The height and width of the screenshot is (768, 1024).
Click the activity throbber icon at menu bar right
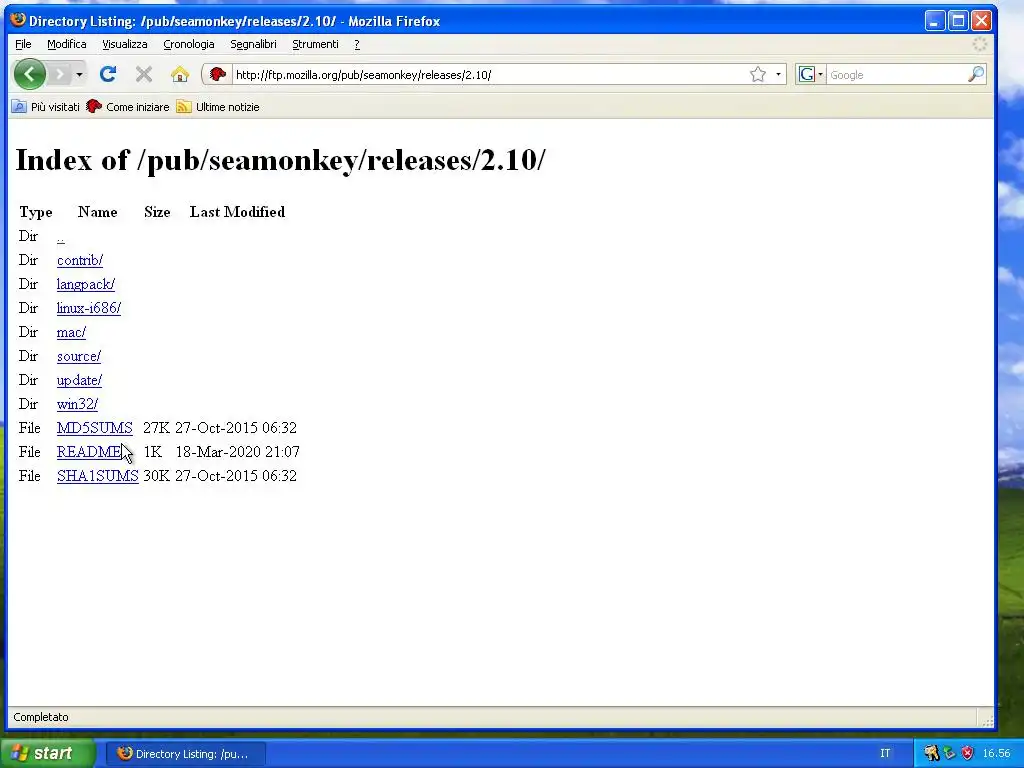tap(980, 44)
